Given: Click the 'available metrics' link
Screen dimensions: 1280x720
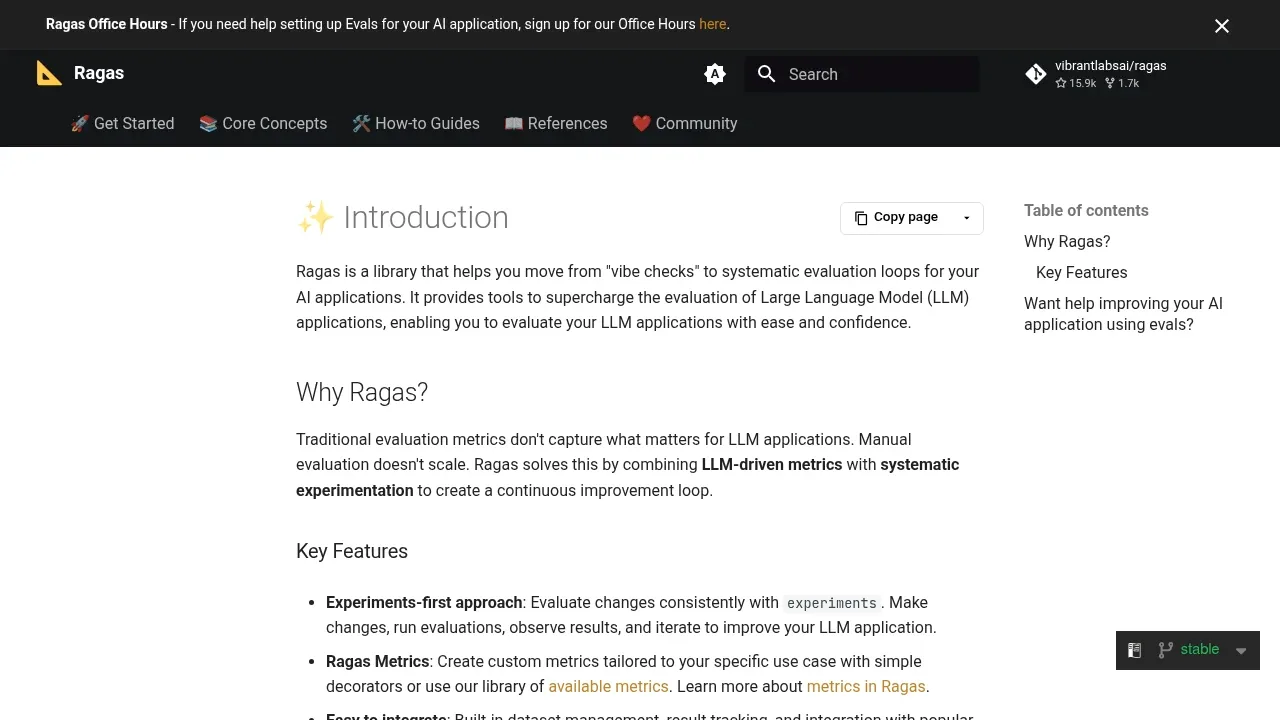Looking at the screenshot, I should (x=608, y=686).
